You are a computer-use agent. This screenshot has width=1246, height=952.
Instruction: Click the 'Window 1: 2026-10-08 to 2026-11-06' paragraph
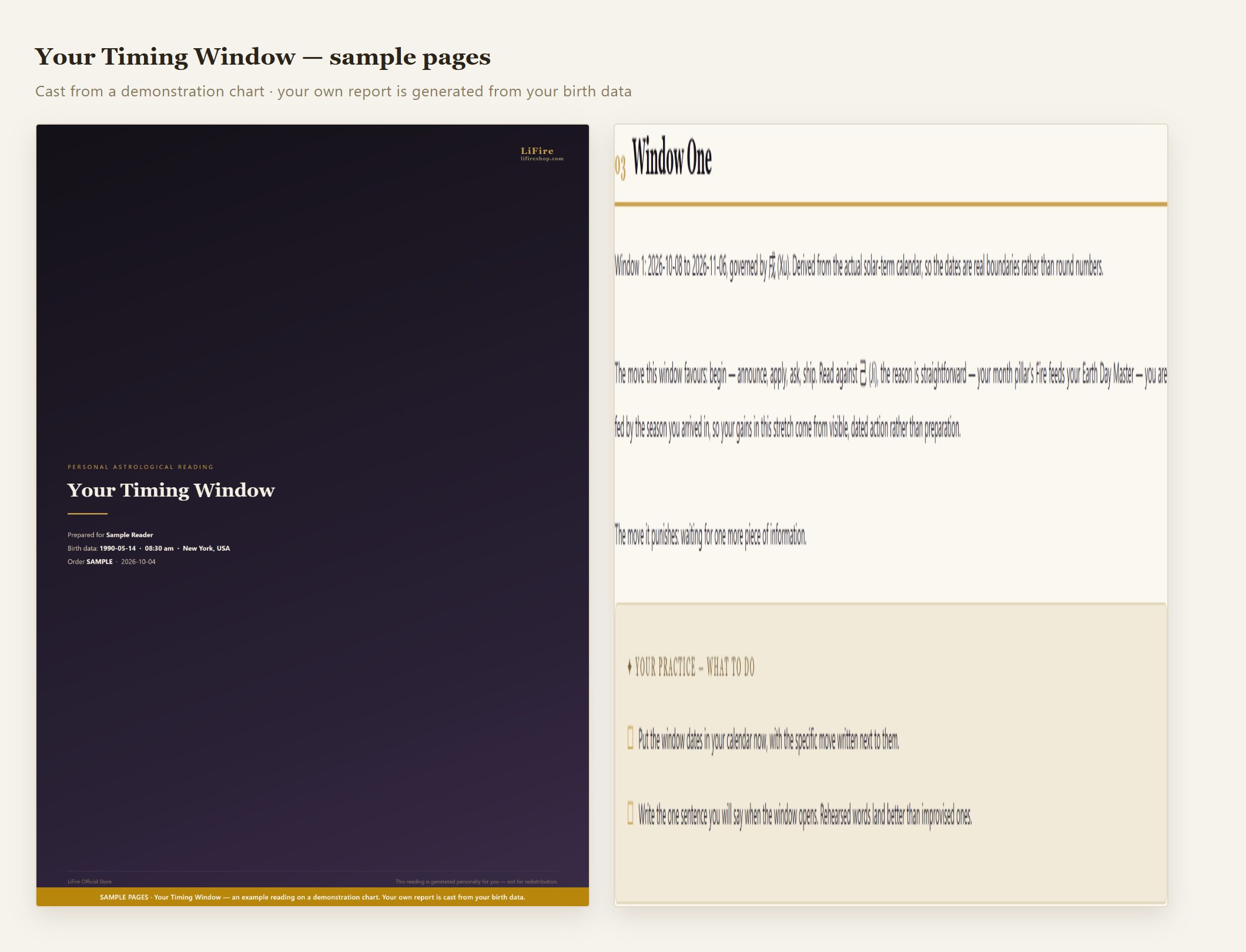859,267
